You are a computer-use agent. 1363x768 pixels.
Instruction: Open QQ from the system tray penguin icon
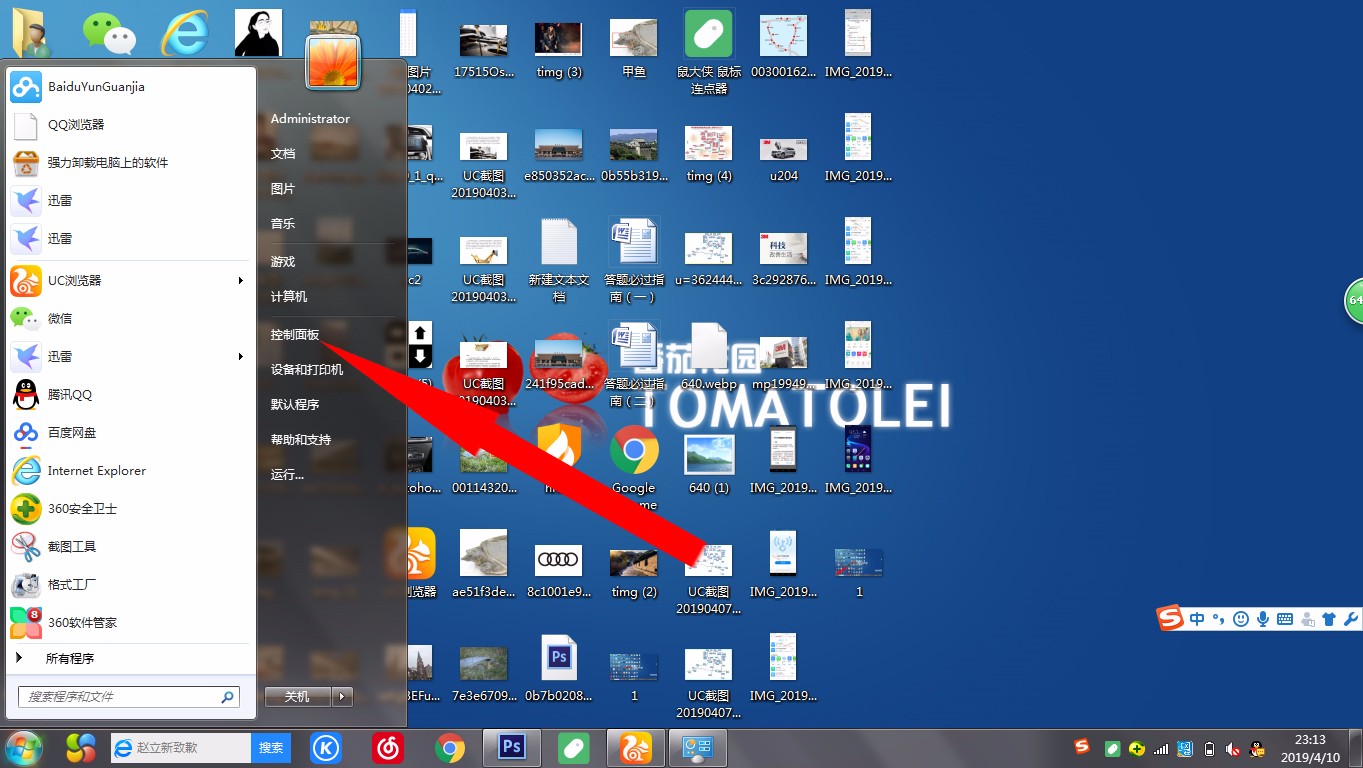(1254, 747)
